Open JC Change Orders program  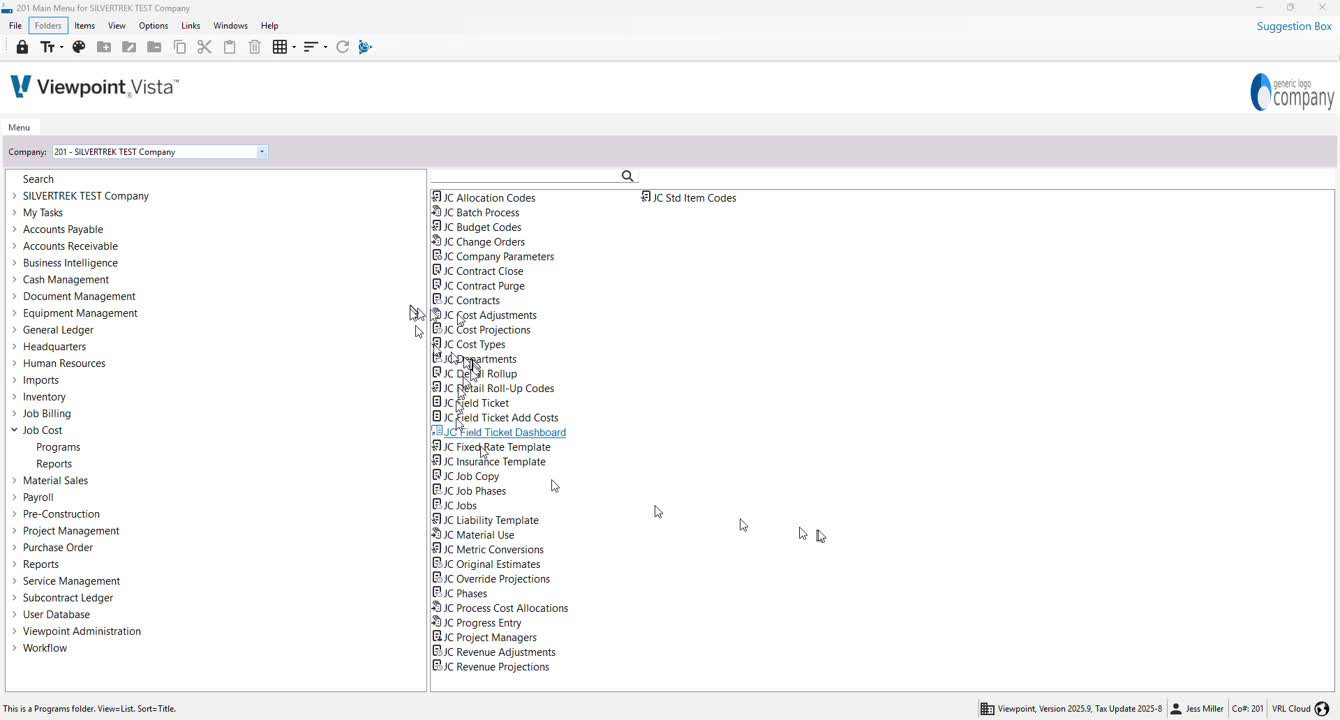coord(484,242)
